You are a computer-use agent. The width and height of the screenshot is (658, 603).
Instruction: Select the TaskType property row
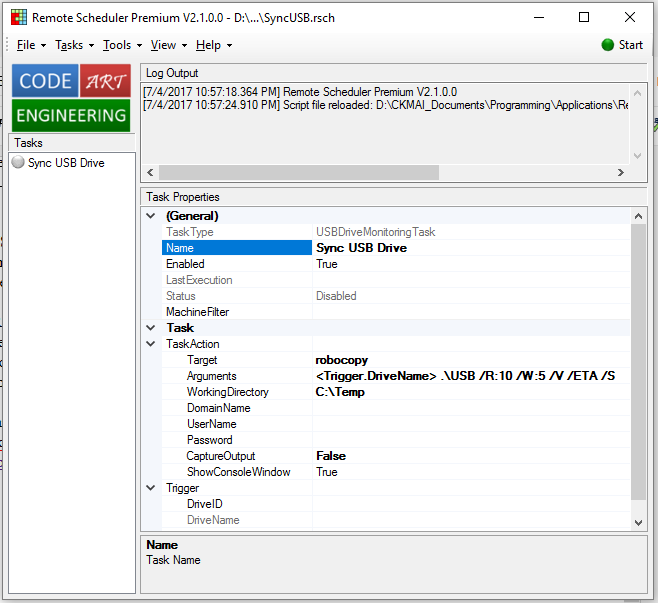[x=396, y=232]
